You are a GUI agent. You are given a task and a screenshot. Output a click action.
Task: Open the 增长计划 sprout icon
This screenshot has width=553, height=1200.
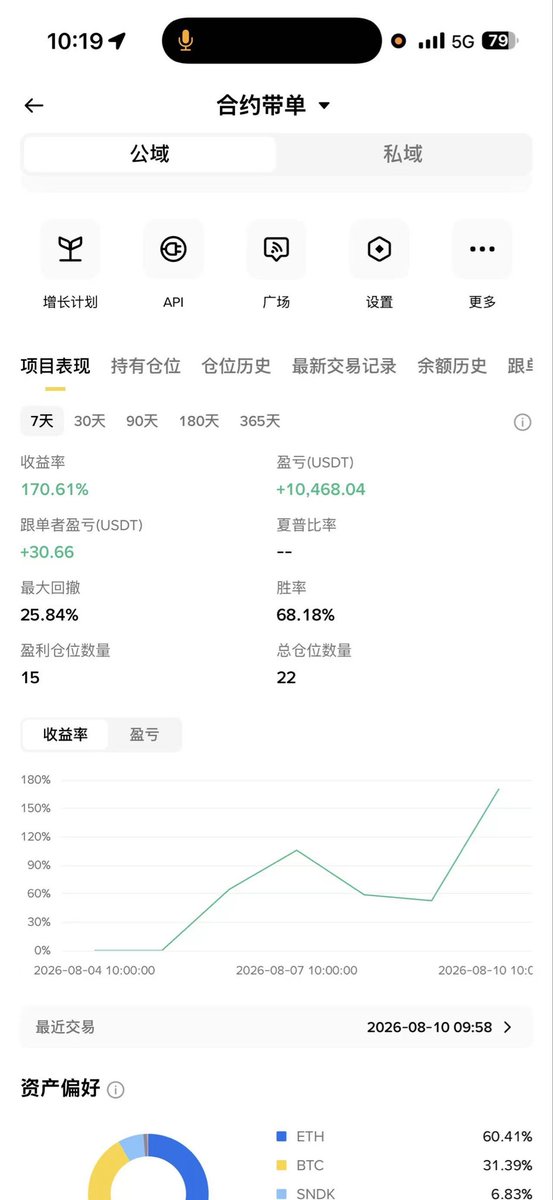click(x=70, y=249)
